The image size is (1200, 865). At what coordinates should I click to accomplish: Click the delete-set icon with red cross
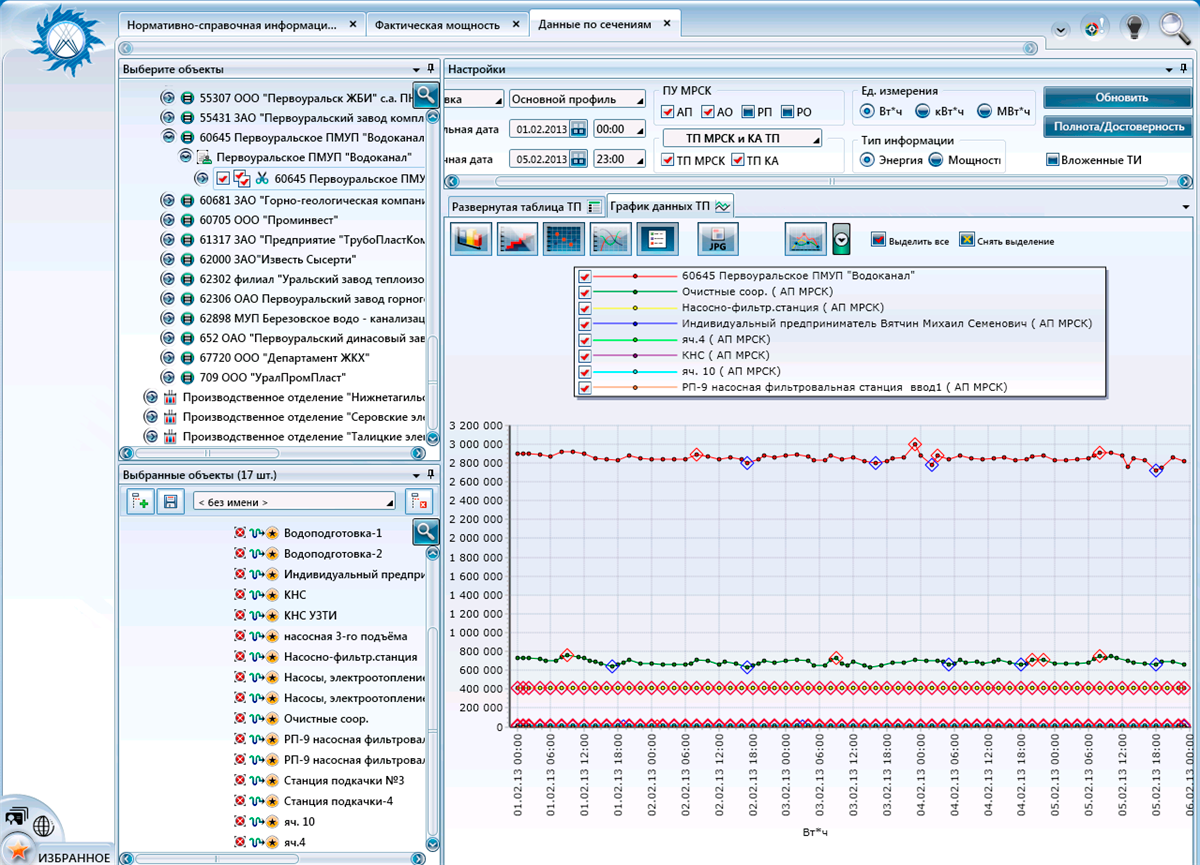(418, 501)
